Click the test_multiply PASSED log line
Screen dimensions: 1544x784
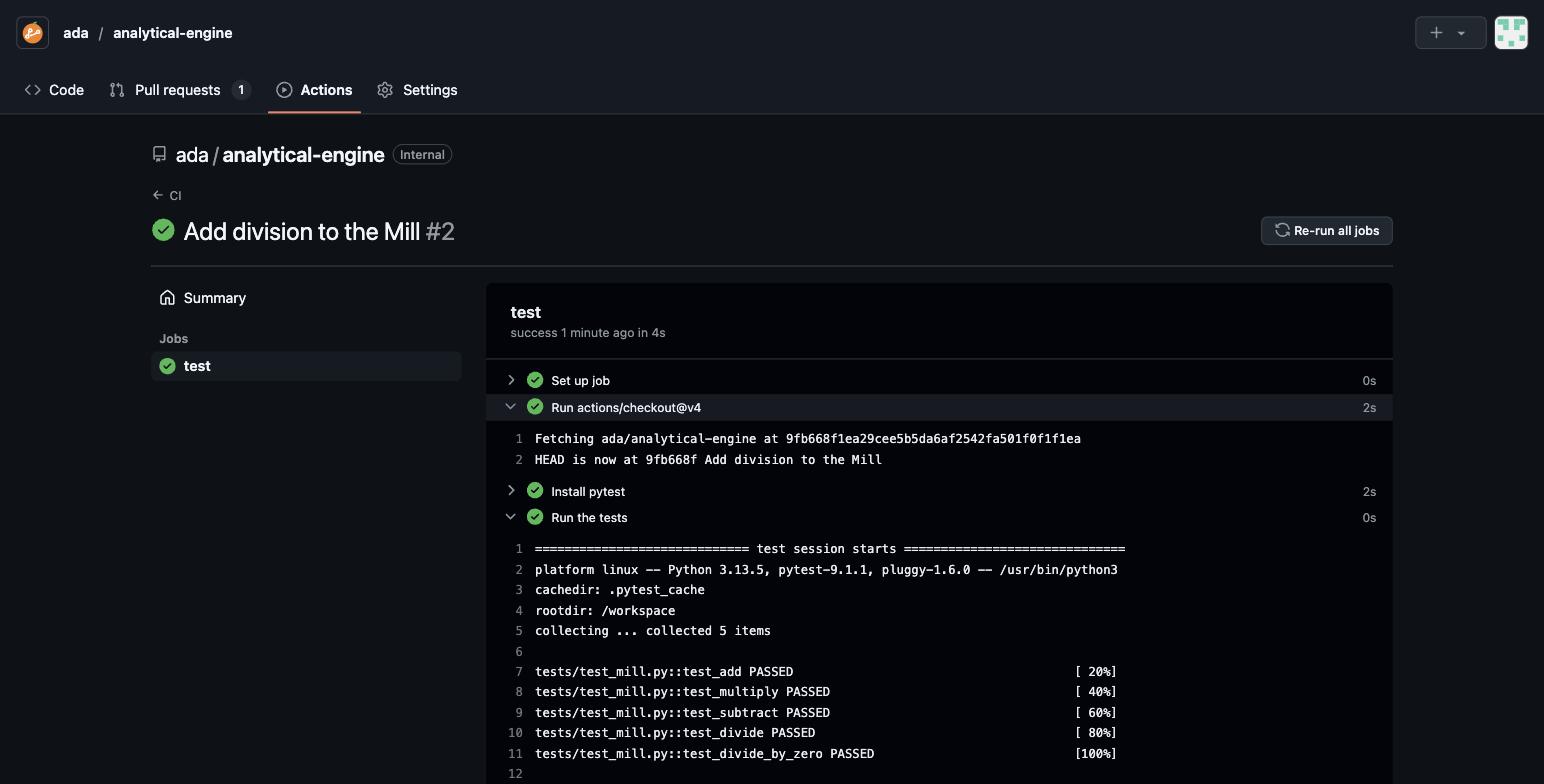click(x=826, y=692)
